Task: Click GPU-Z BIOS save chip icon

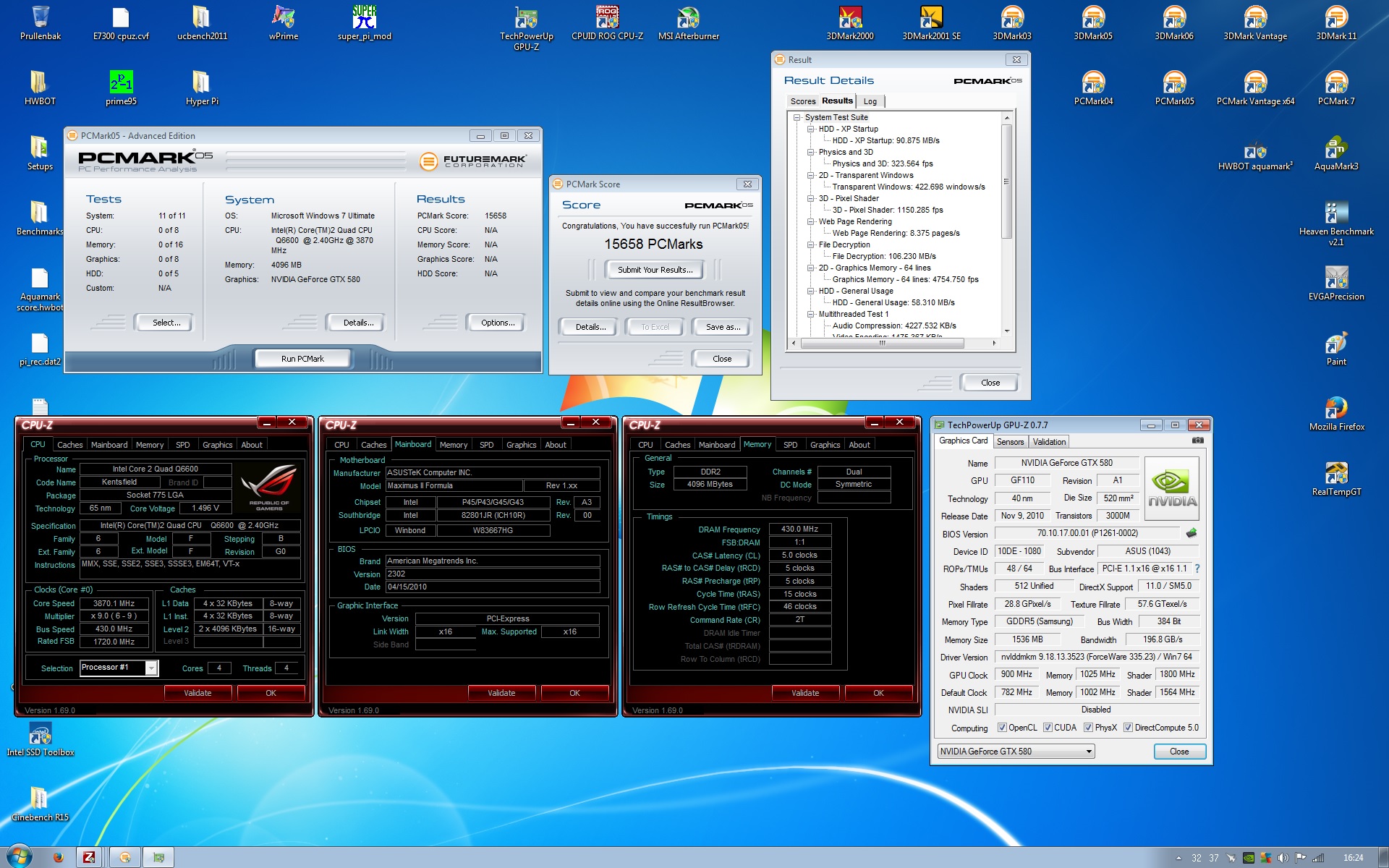Action: coord(1191,533)
